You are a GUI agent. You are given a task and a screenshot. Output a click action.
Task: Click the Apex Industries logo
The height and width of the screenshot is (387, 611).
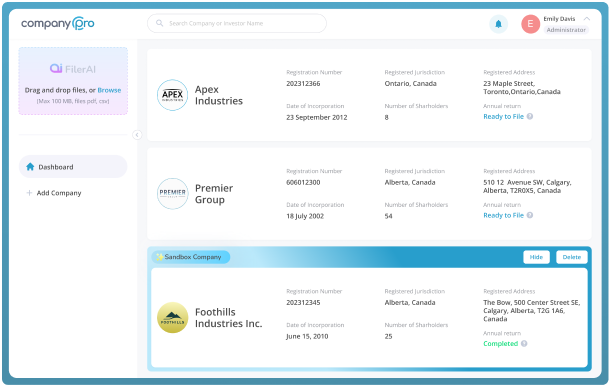point(172,95)
